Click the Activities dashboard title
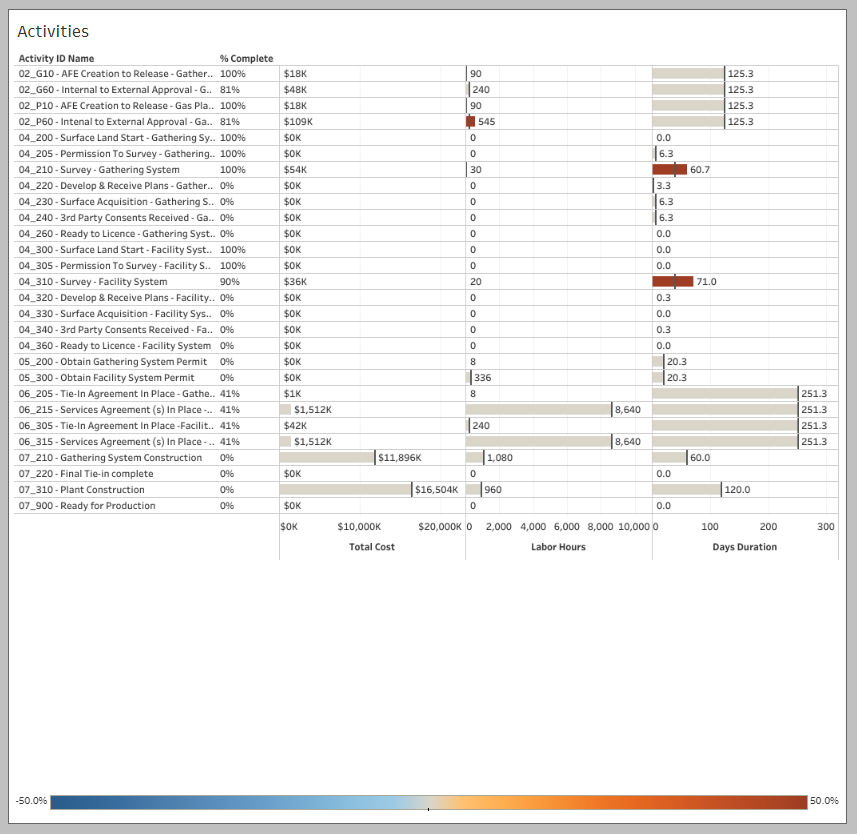Image resolution: width=857 pixels, height=834 pixels. (x=53, y=32)
